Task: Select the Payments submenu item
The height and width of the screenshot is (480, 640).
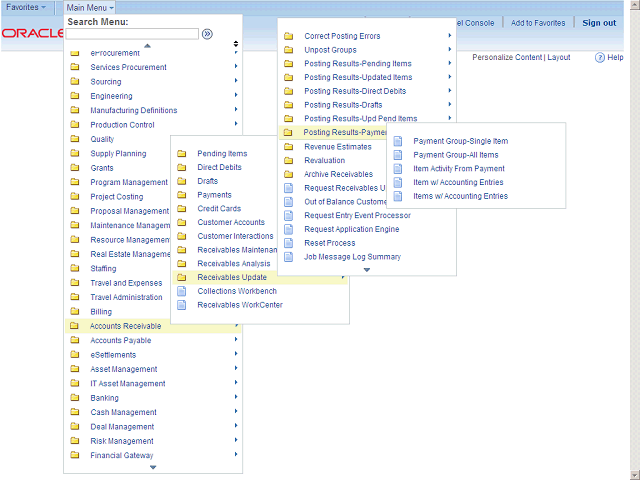Action: 214,195
